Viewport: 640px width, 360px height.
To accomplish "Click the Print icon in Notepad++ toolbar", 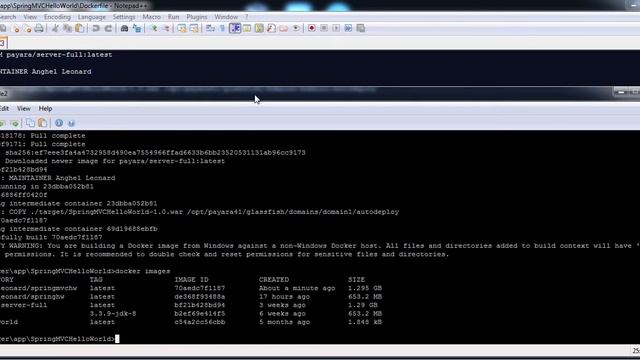I will [x=39, y=28].
